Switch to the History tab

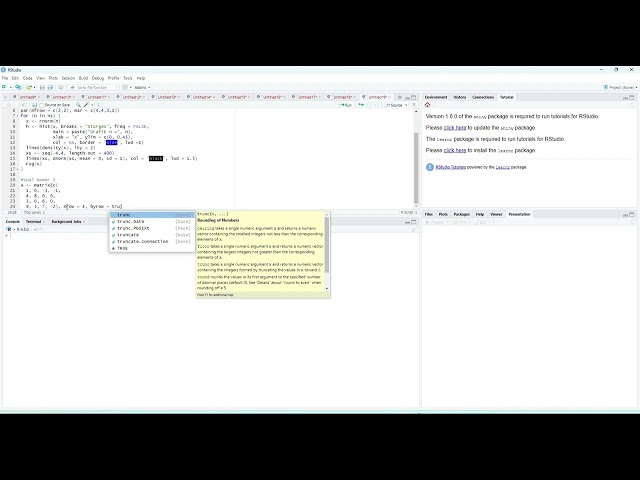coord(460,97)
